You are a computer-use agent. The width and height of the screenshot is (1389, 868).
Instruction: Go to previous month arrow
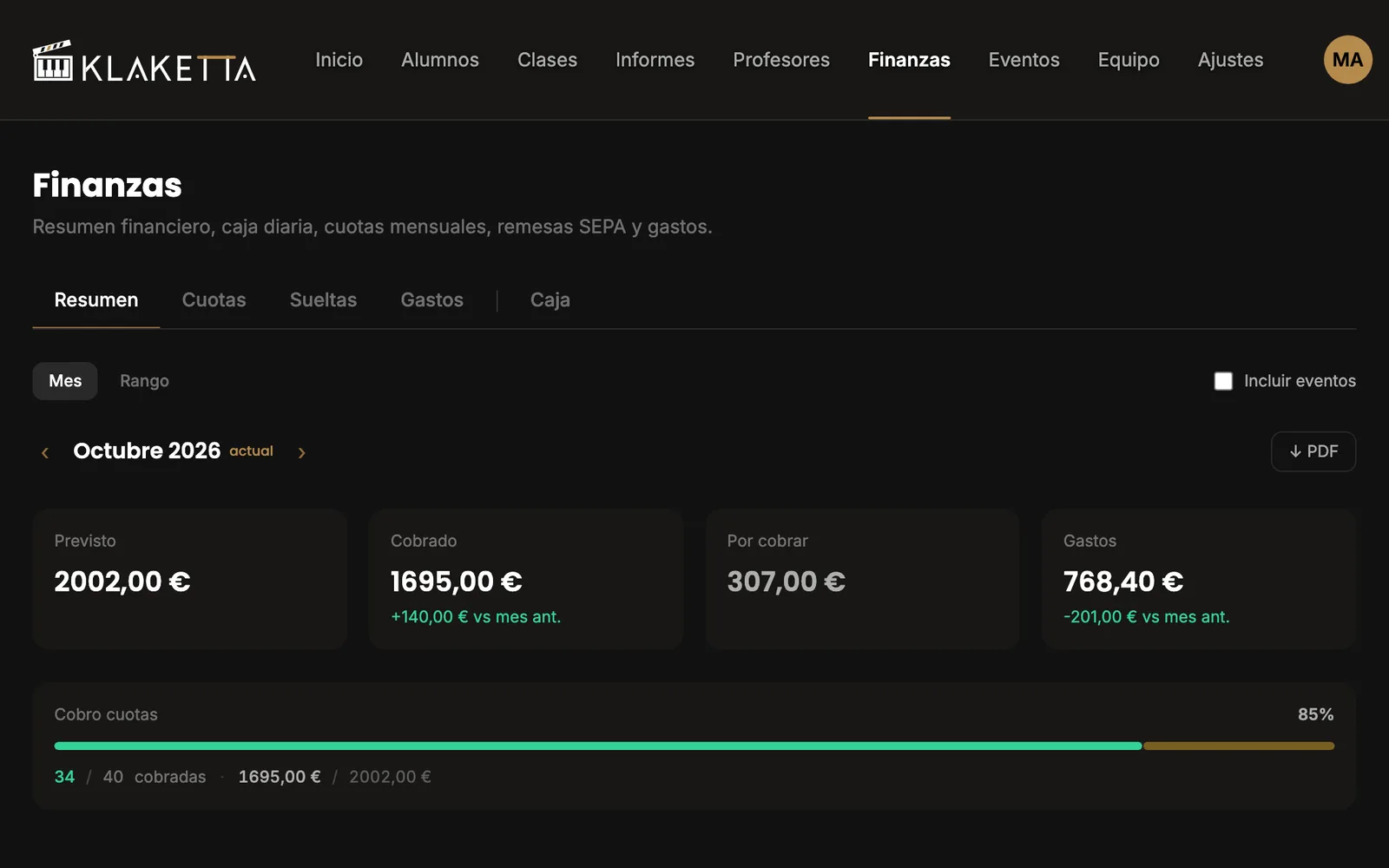(x=45, y=452)
